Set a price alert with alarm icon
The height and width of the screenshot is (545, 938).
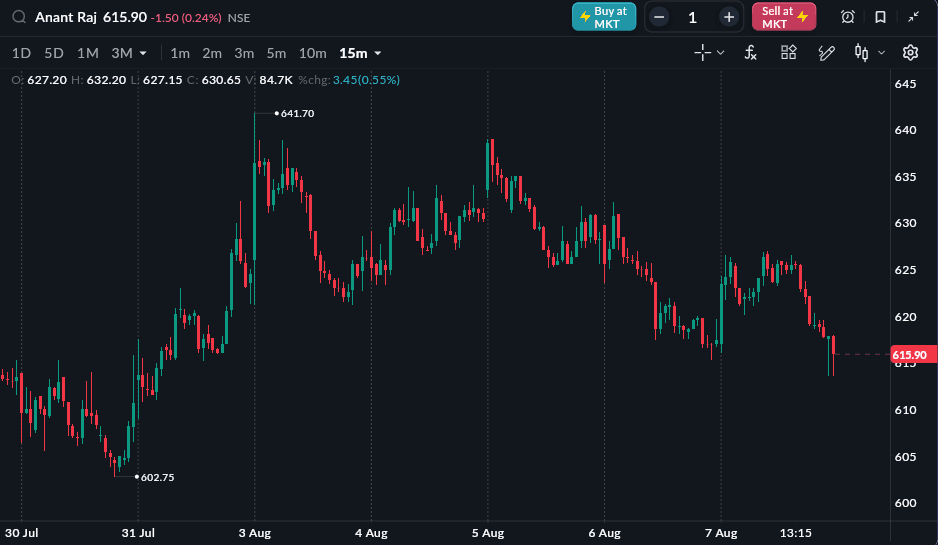(848, 17)
